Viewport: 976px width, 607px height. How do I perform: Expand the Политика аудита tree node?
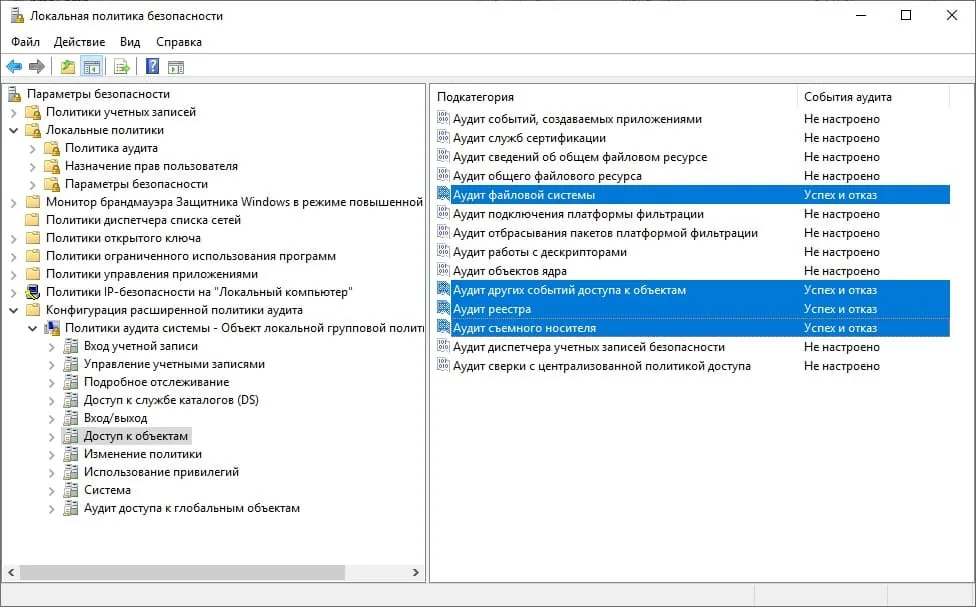(x=32, y=149)
